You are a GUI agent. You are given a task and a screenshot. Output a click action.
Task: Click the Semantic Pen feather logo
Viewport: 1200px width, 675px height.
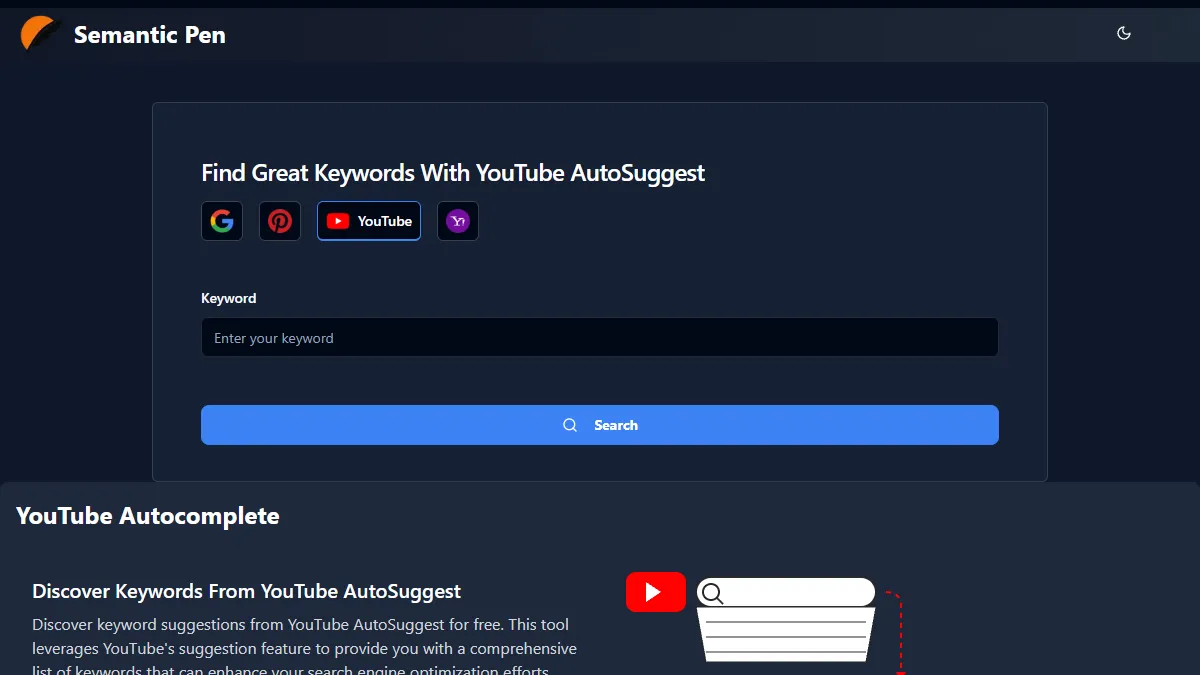coord(40,34)
